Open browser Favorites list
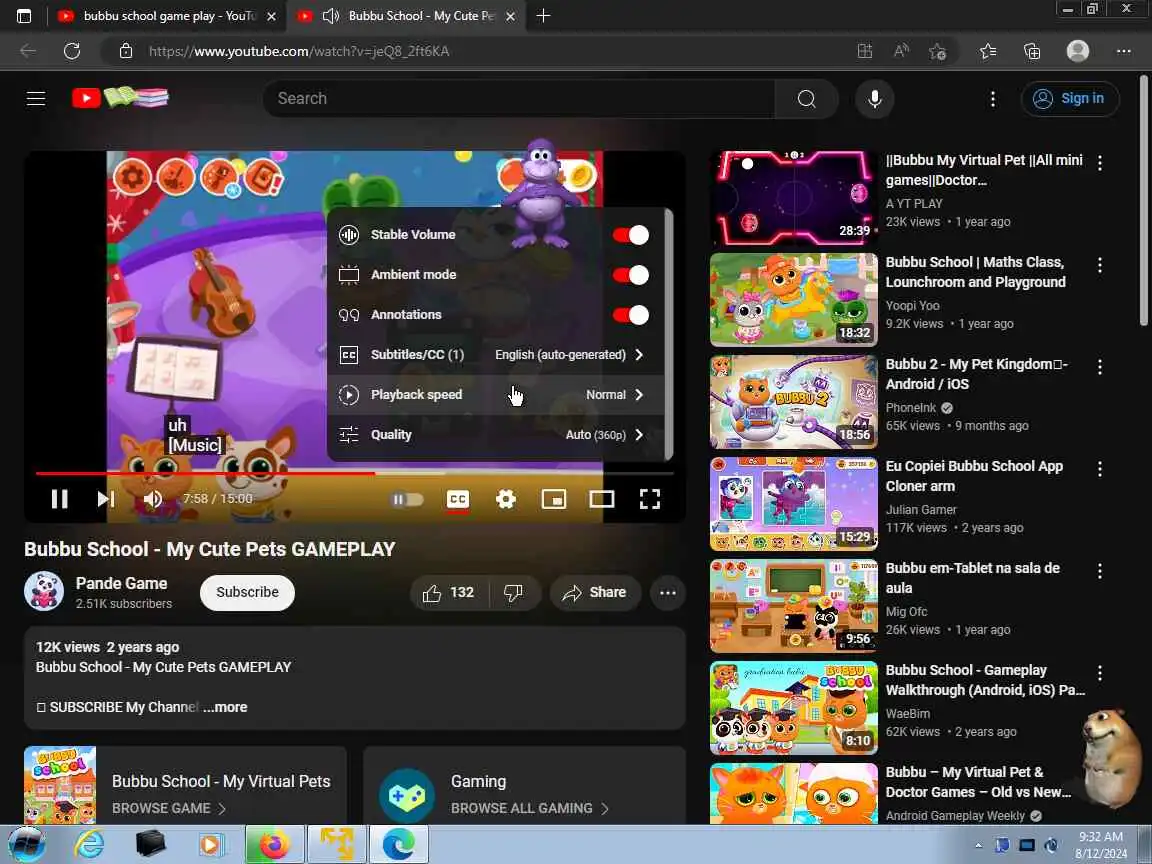 point(987,51)
